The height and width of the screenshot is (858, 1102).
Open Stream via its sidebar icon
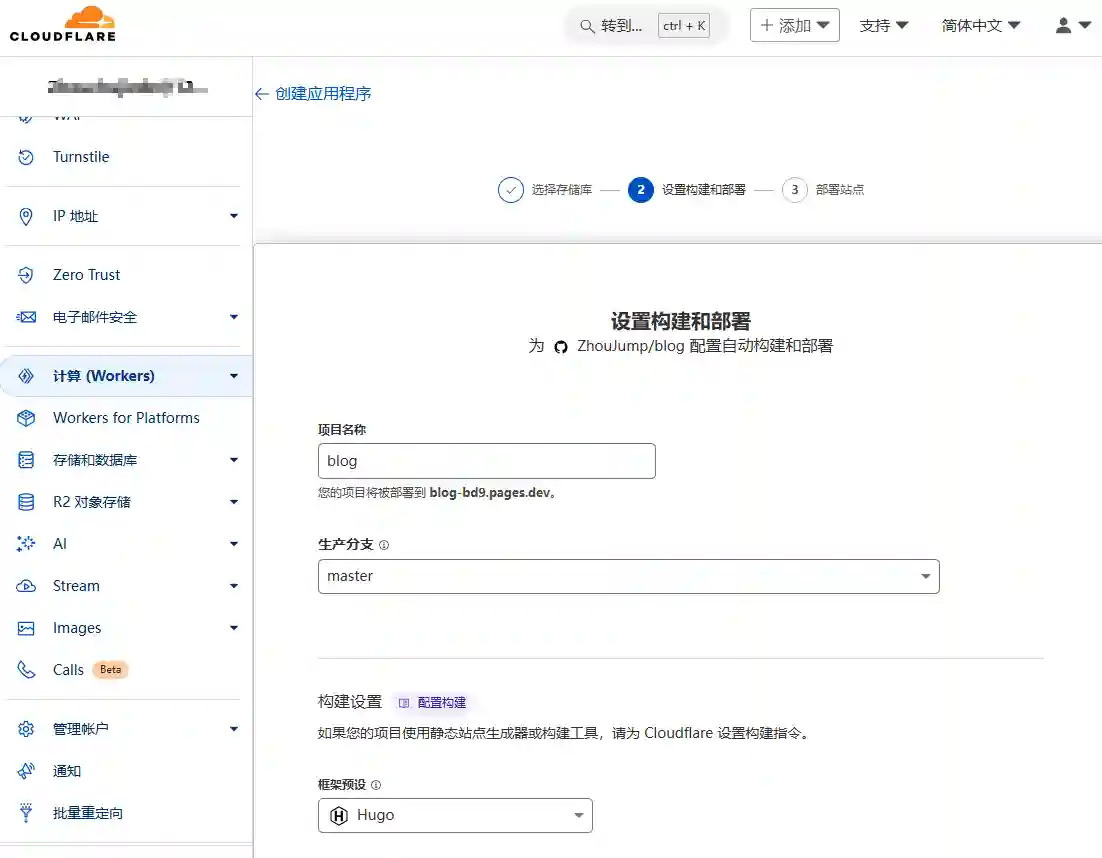[25, 585]
